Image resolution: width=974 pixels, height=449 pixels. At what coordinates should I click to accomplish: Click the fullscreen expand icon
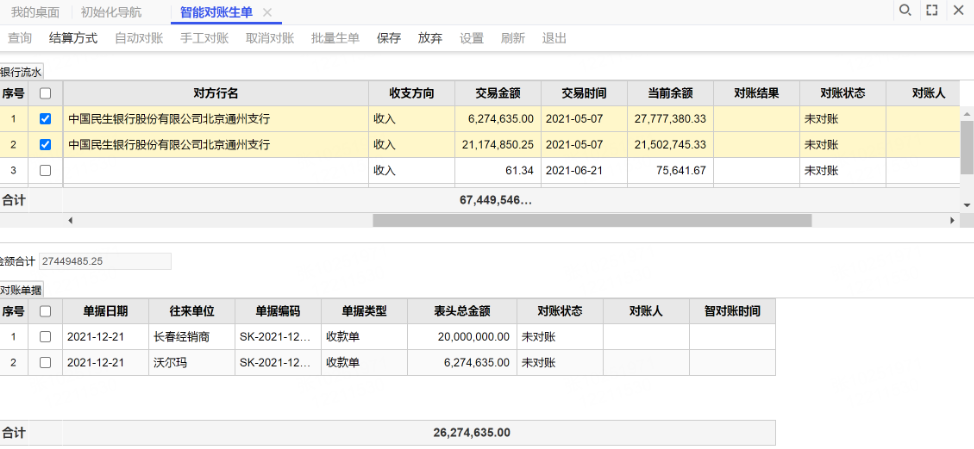click(932, 11)
